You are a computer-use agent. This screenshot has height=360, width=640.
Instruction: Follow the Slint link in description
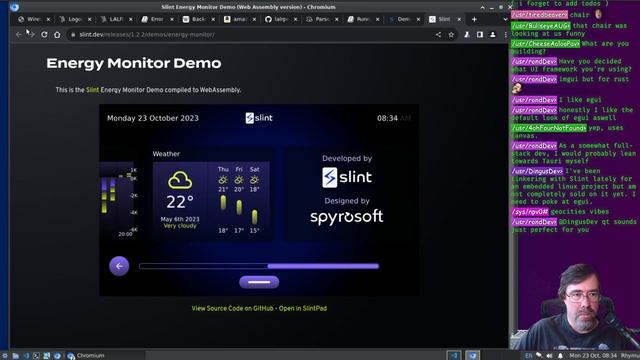click(x=92, y=90)
